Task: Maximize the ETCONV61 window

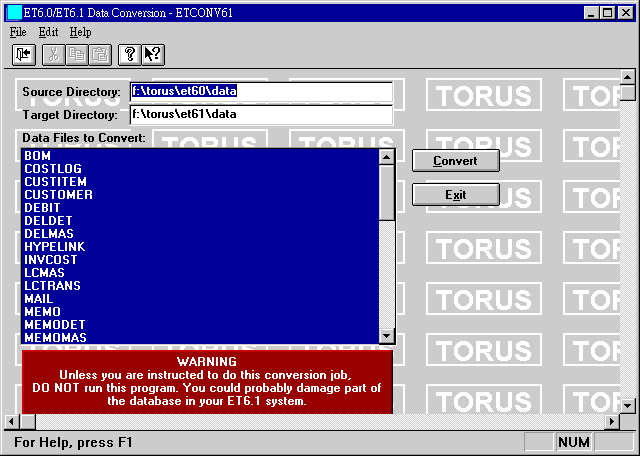Action: (x=607, y=13)
